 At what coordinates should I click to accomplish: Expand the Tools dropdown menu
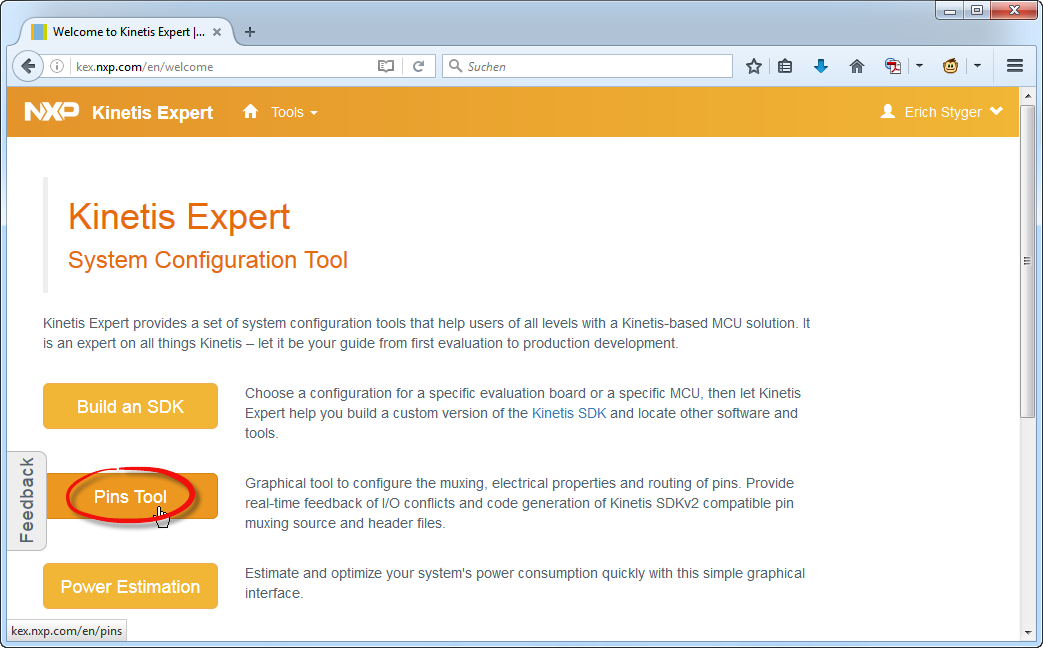(x=294, y=112)
